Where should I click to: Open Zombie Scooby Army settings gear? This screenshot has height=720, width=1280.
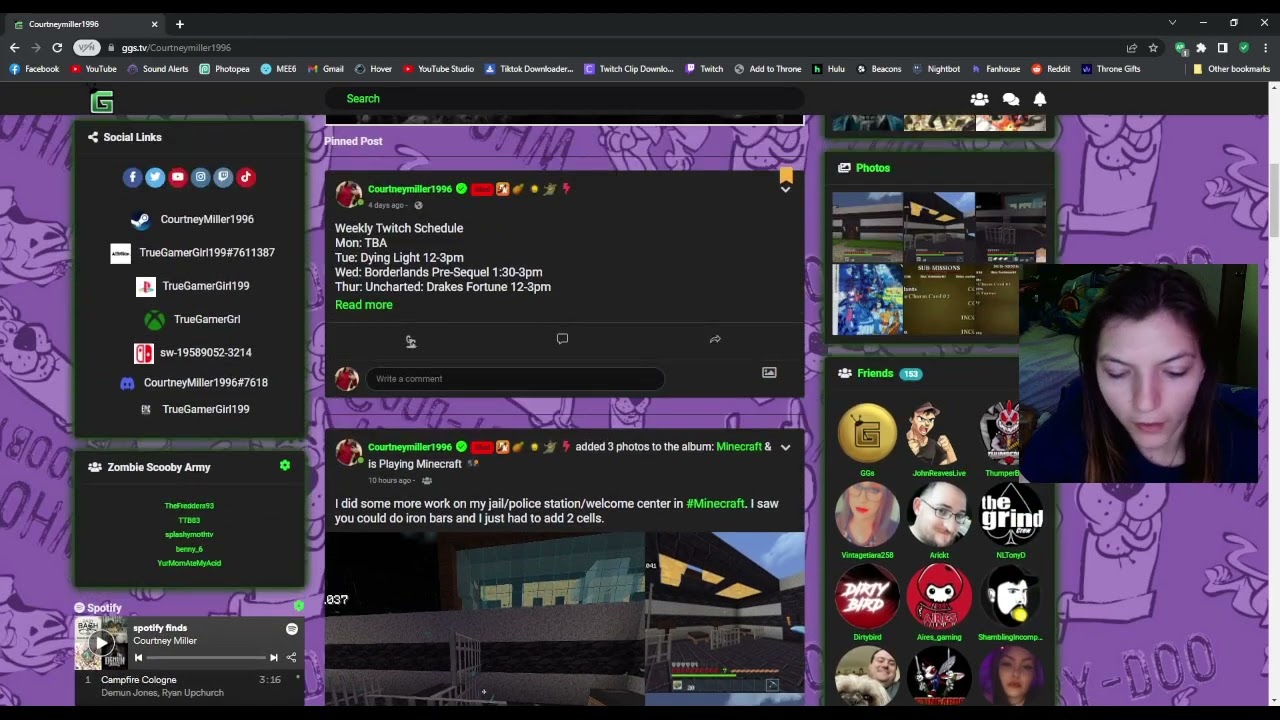(x=285, y=466)
